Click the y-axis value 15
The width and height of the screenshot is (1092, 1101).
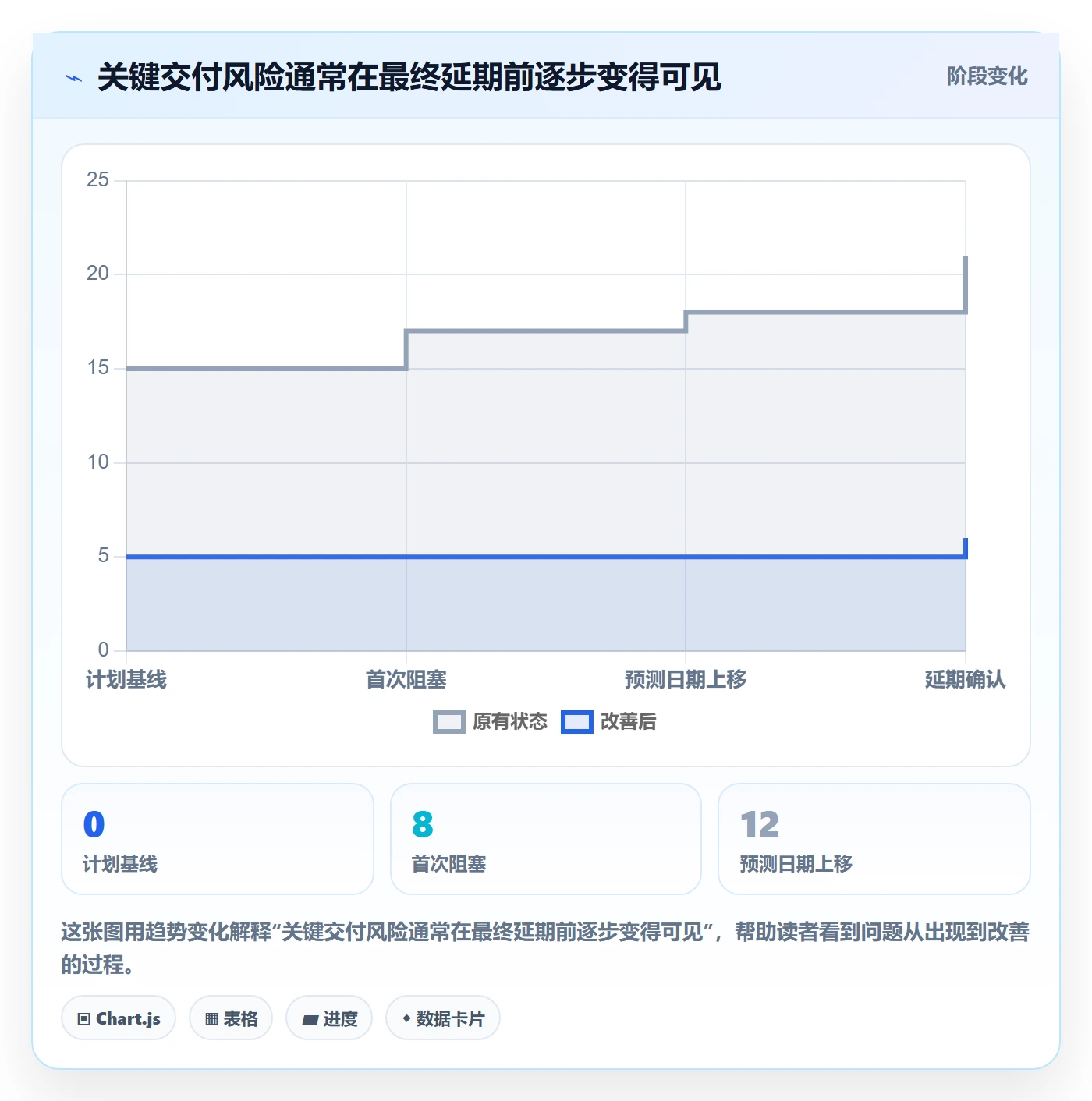(97, 368)
